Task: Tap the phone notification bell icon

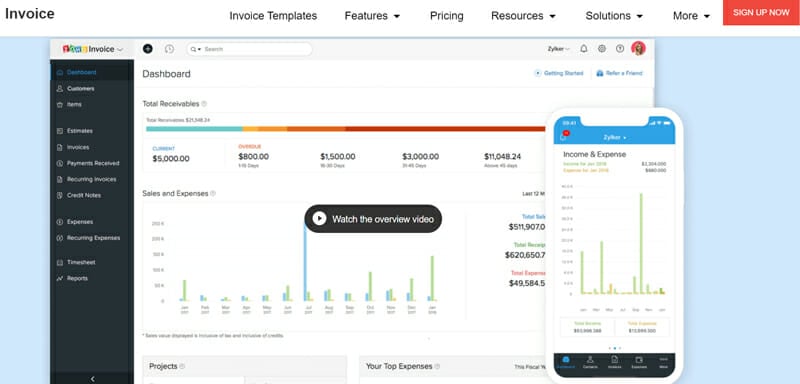Action: click(x=563, y=137)
